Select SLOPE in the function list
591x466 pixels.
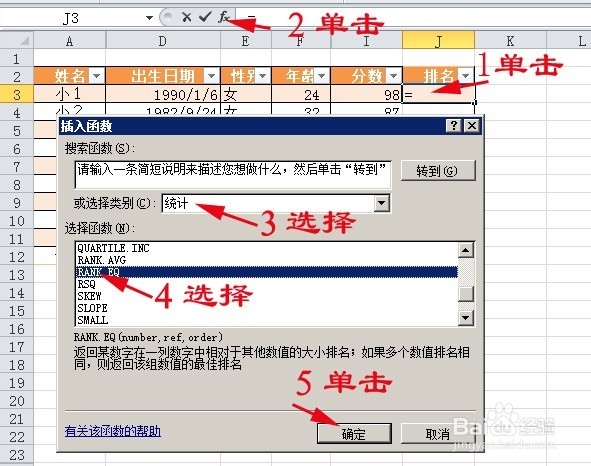[267, 308]
